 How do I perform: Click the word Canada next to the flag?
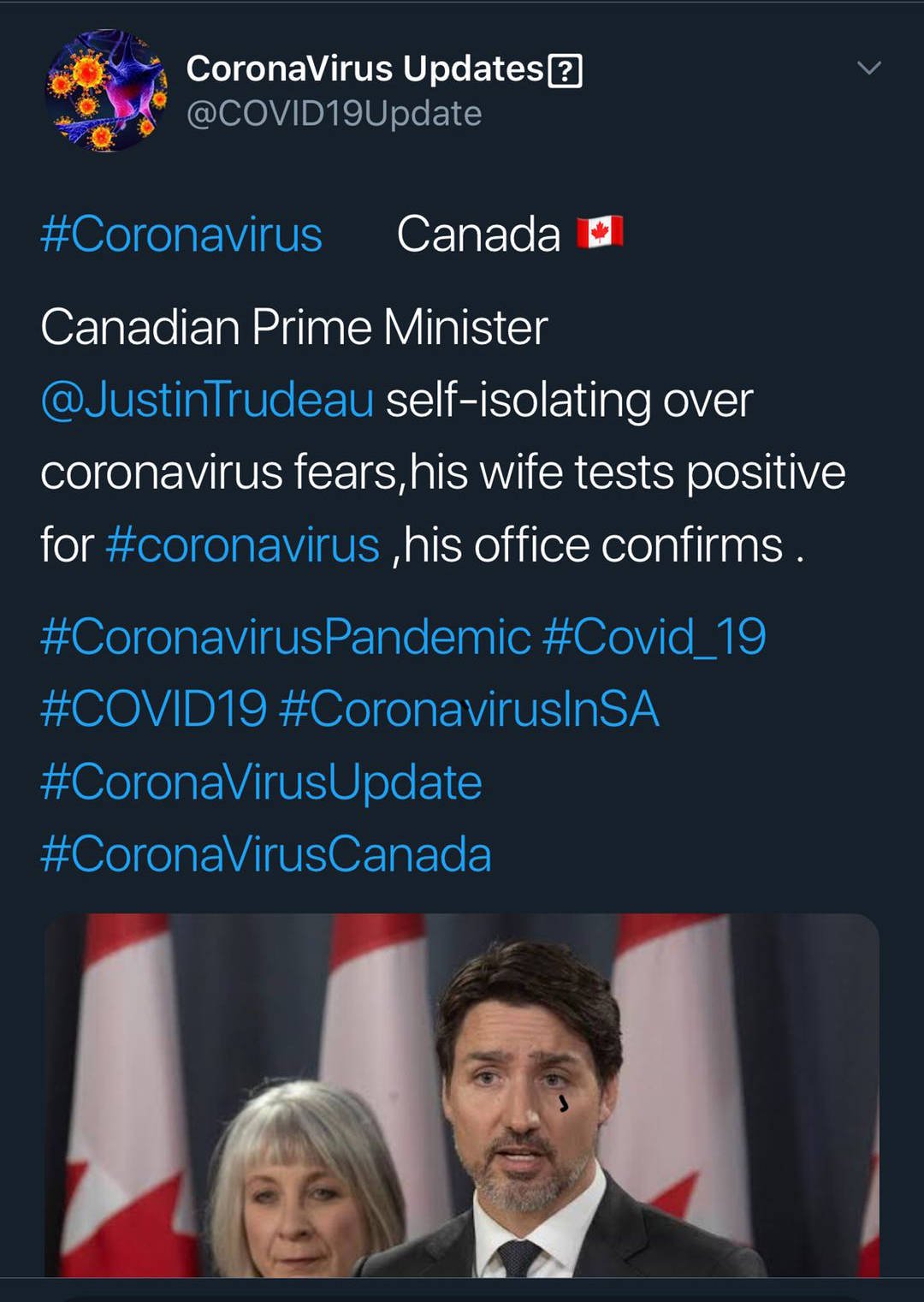tap(478, 235)
